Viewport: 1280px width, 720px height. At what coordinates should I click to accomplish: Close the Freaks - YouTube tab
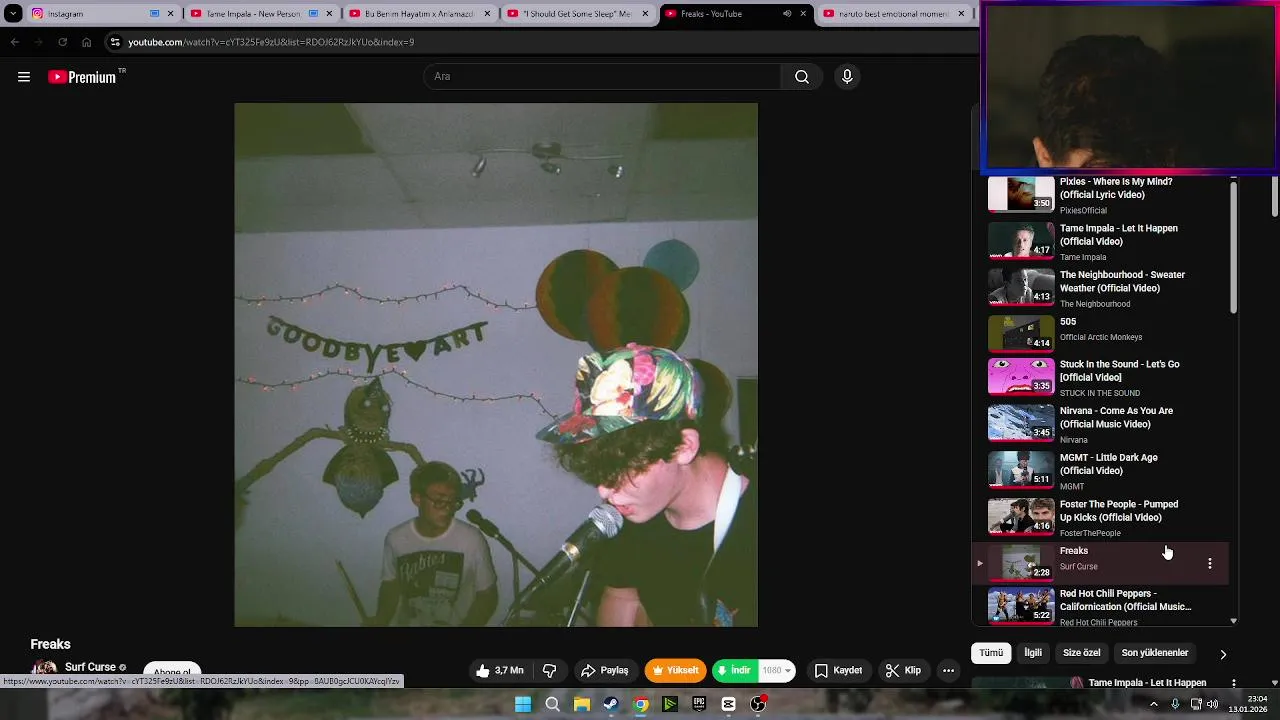coord(803,14)
